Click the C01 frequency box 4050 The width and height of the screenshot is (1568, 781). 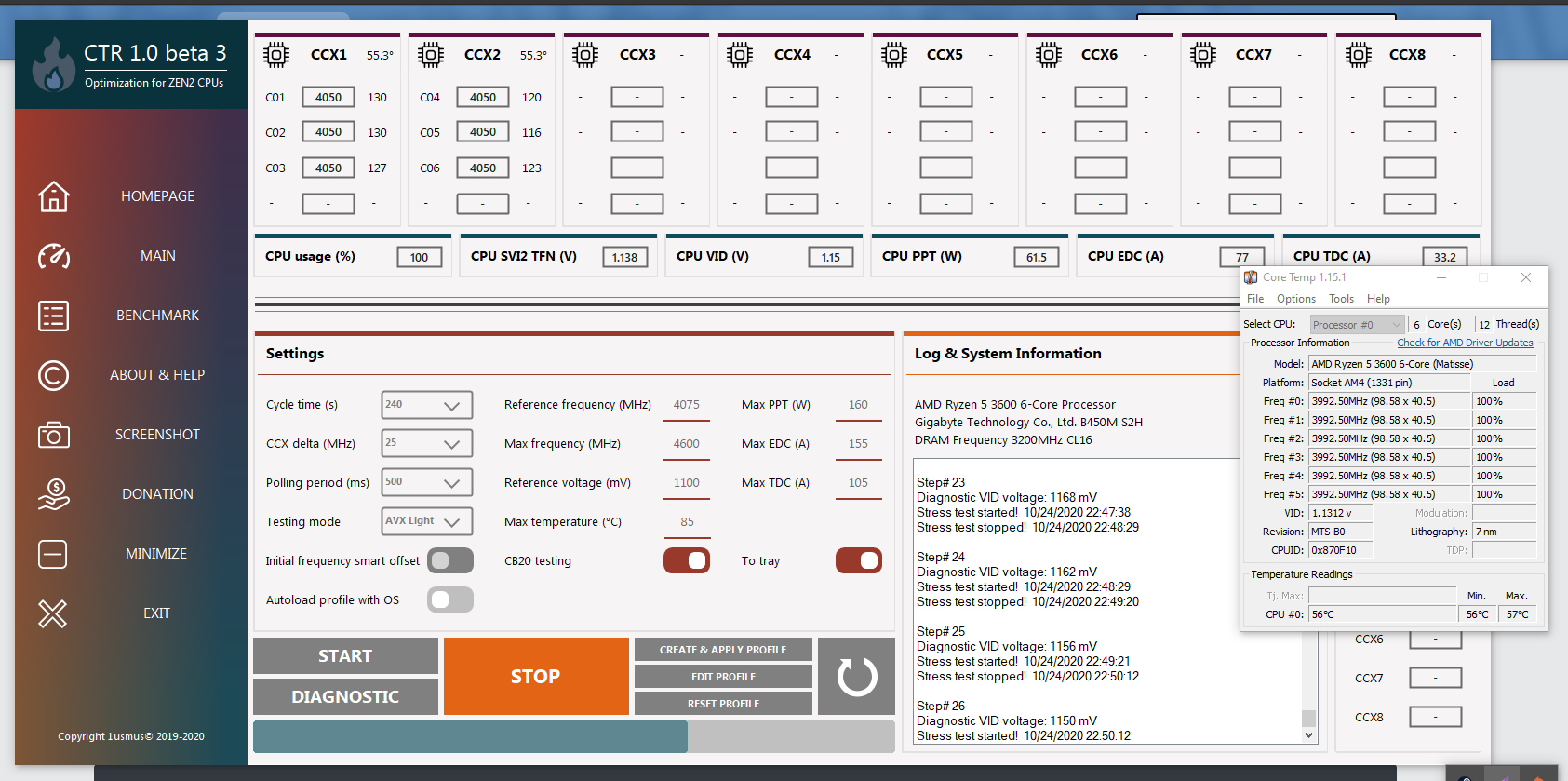pyautogui.click(x=328, y=97)
